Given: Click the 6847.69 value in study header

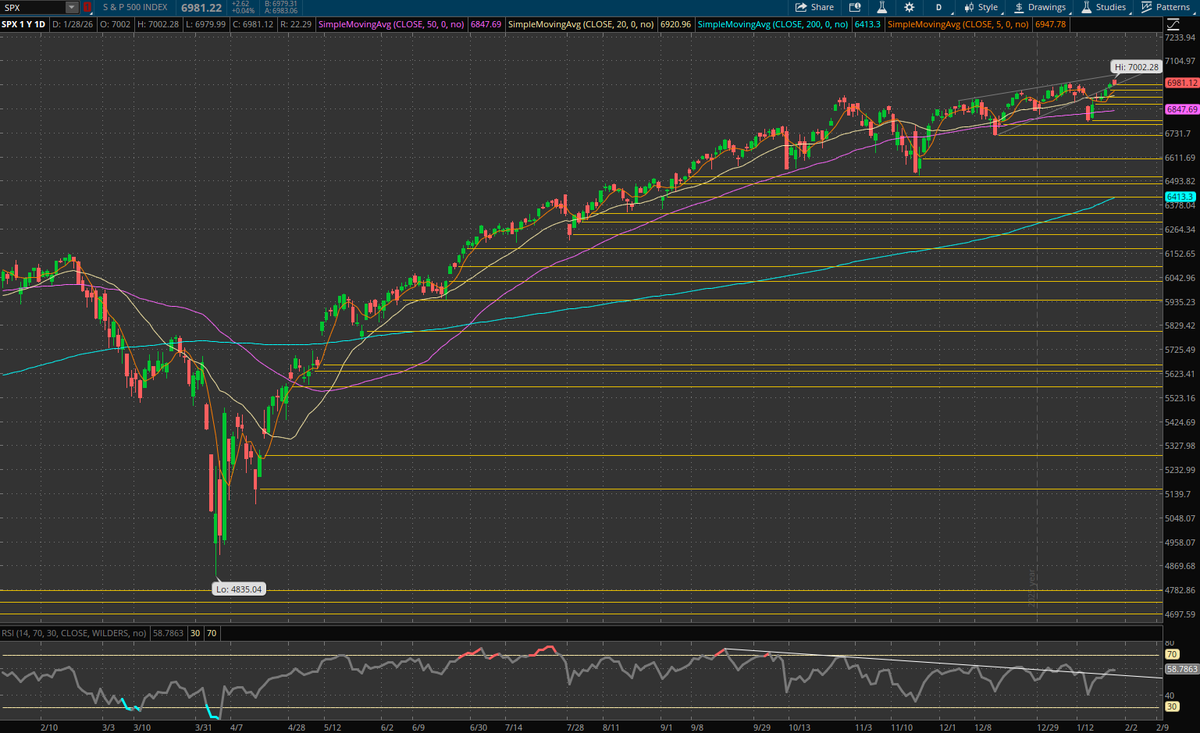Looking at the screenshot, I should (486, 24).
